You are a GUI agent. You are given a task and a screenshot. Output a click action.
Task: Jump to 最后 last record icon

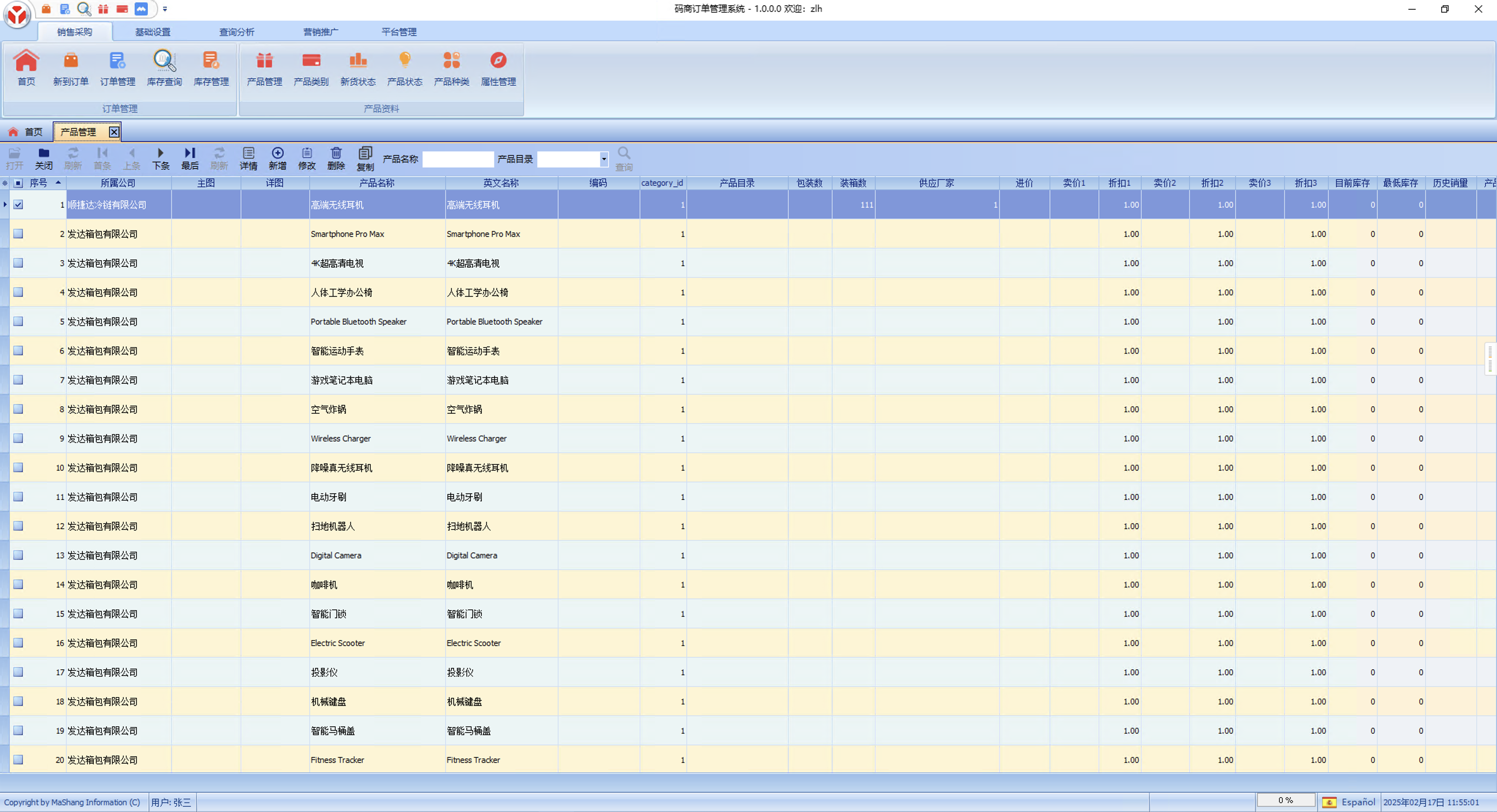coord(189,158)
